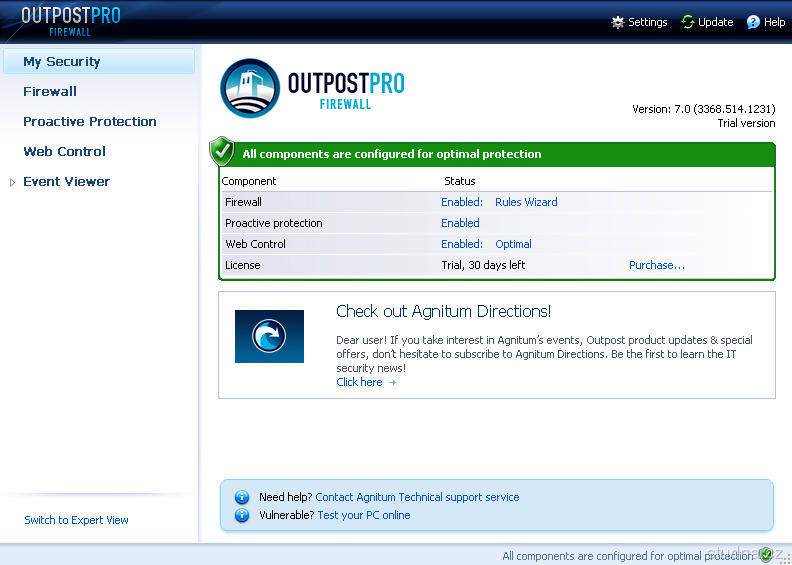Click the Agnitum Directions wave icon
The image size is (792, 565).
[x=269, y=336]
